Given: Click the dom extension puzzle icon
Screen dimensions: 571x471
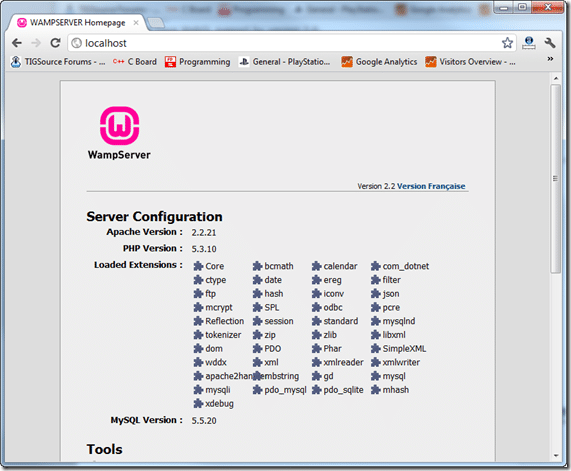Looking at the screenshot, I should click(x=198, y=349).
